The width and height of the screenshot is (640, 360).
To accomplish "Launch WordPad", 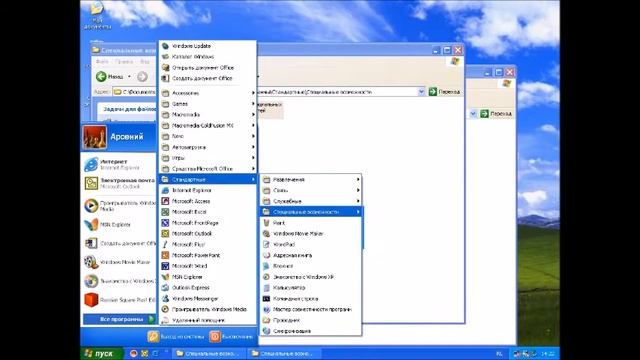I will (311, 244).
